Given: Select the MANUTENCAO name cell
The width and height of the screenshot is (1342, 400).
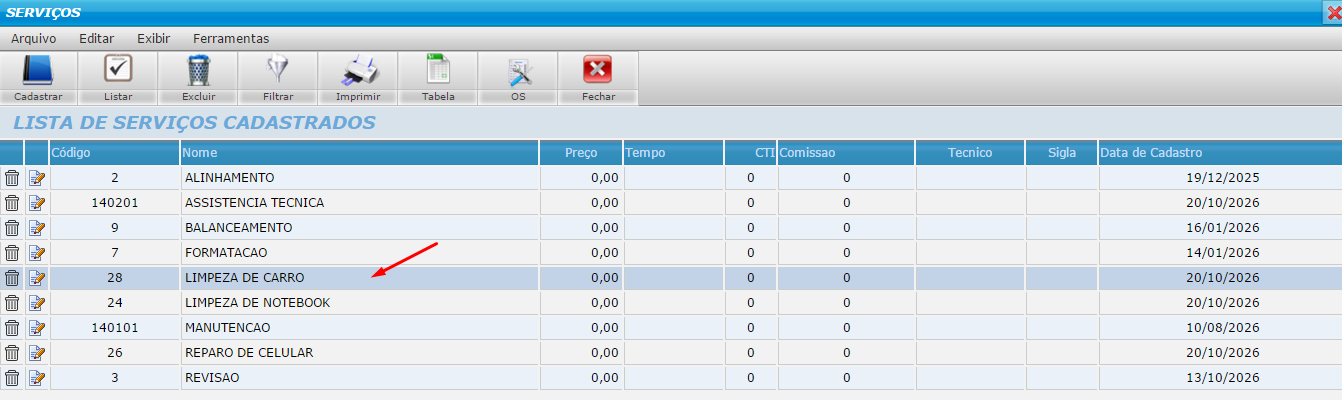Looking at the screenshot, I should click(360, 328).
